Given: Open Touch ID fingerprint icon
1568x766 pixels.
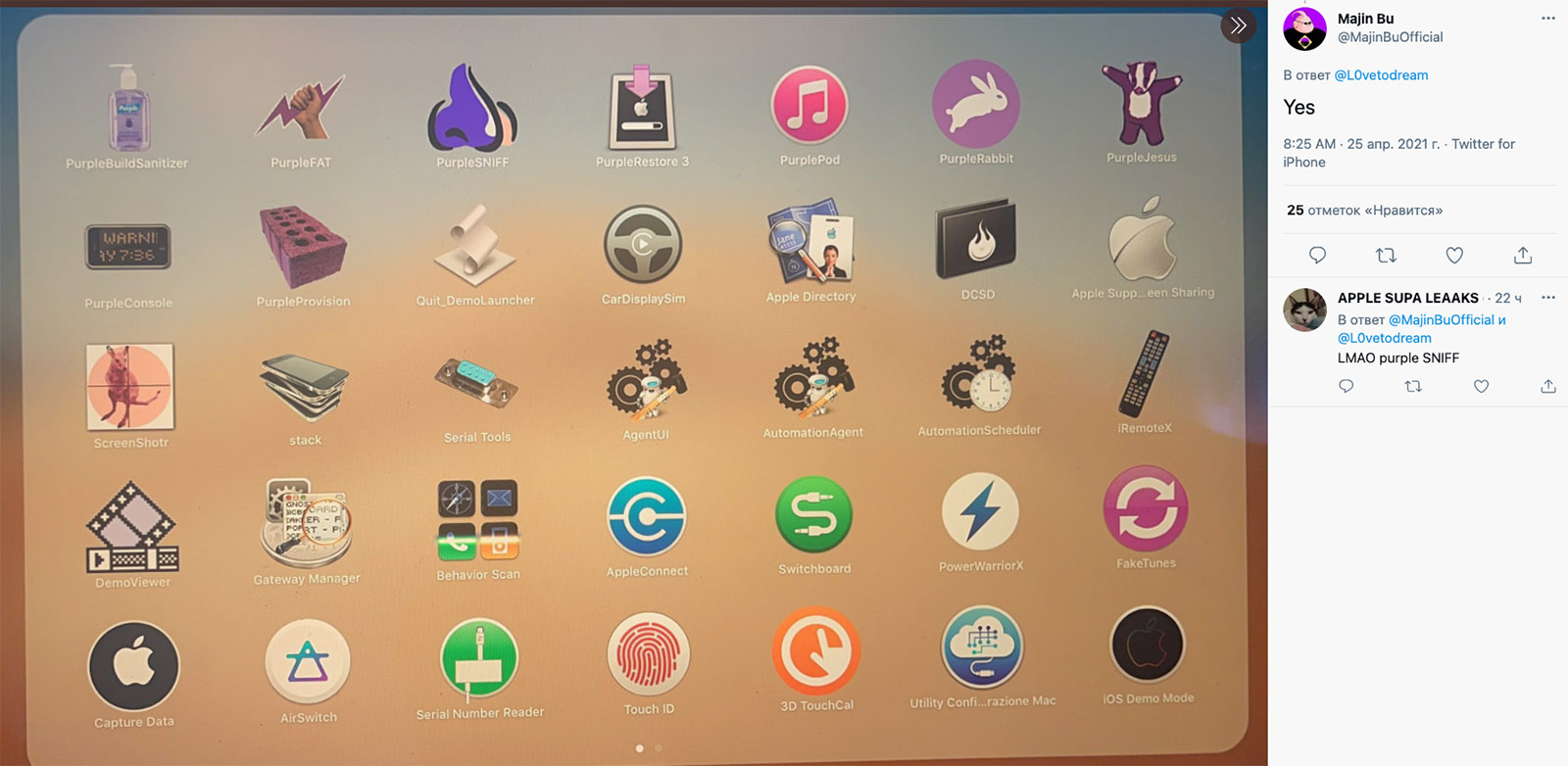Looking at the screenshot, I should tap(649, 655).
